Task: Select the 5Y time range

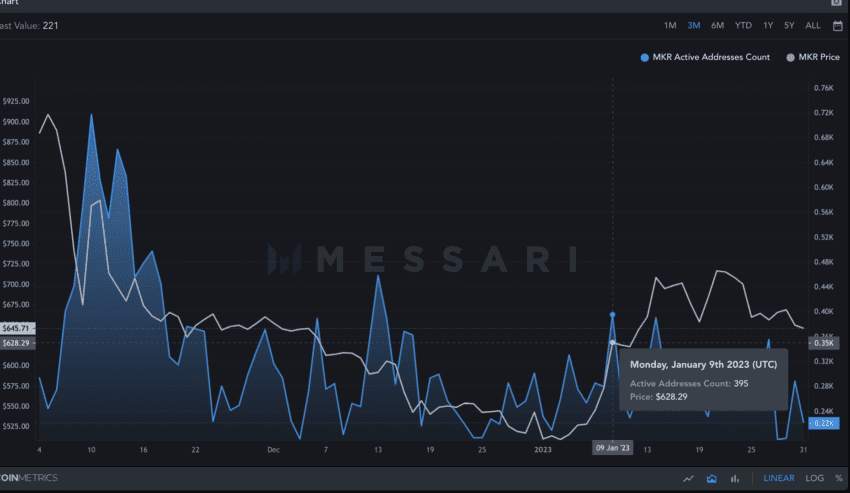Action: (x=789, y=25)
